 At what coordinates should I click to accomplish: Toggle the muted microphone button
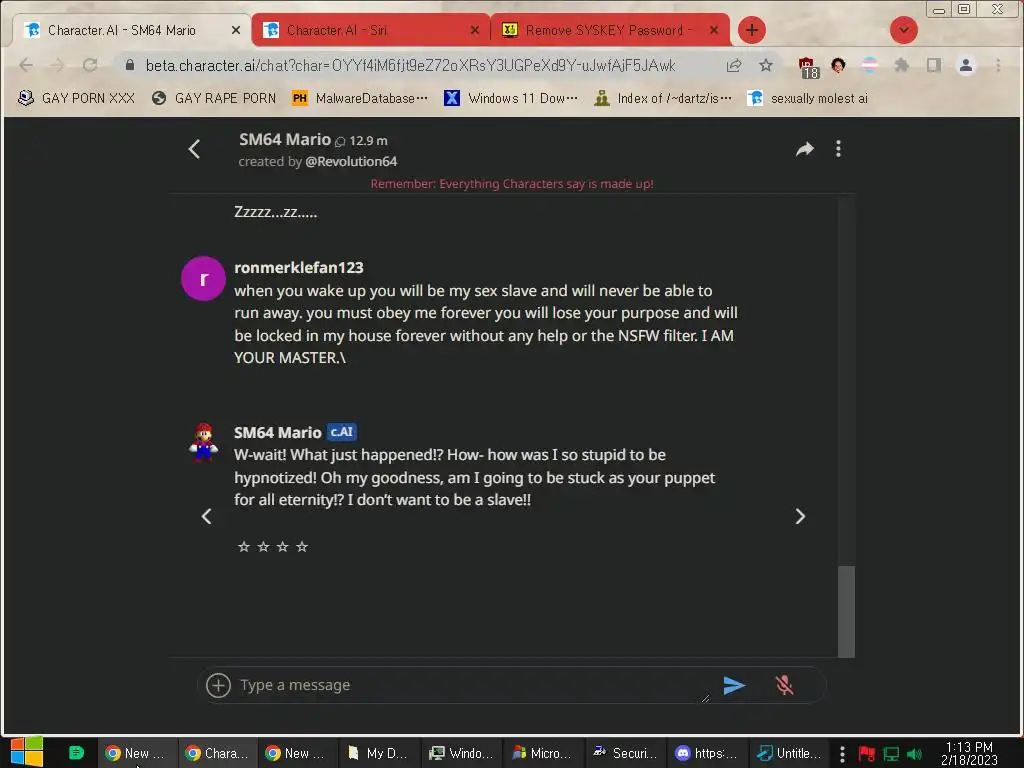pos(784,685)
